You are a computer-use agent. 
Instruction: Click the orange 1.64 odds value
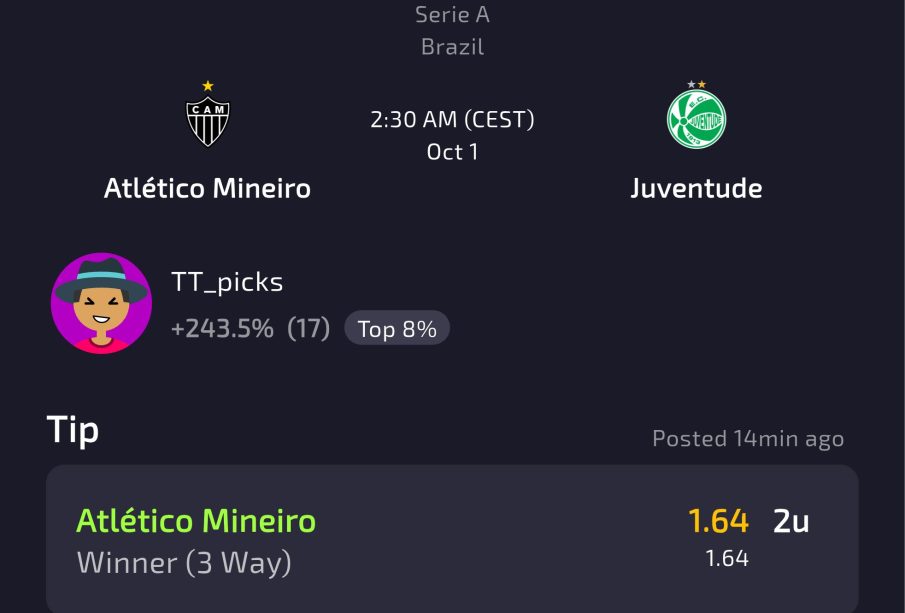click(x=718, y=521)
